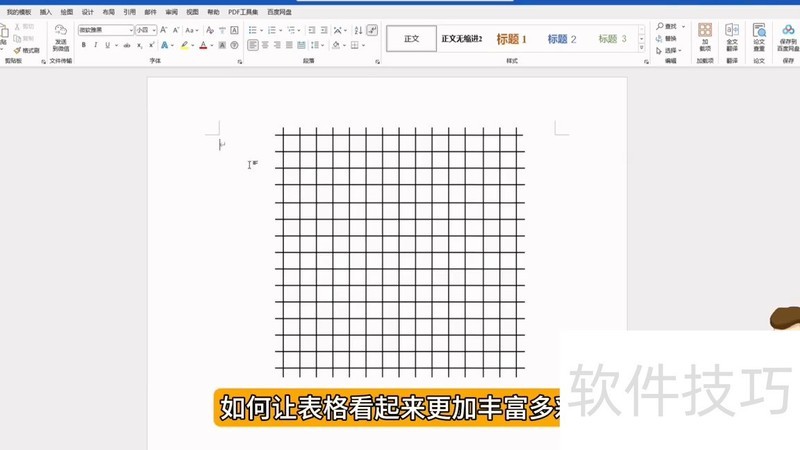Screen dimensions: 800x450
Task: Open the Styles pane launcher
Action: pyautogui.click(x=646, y=61)
